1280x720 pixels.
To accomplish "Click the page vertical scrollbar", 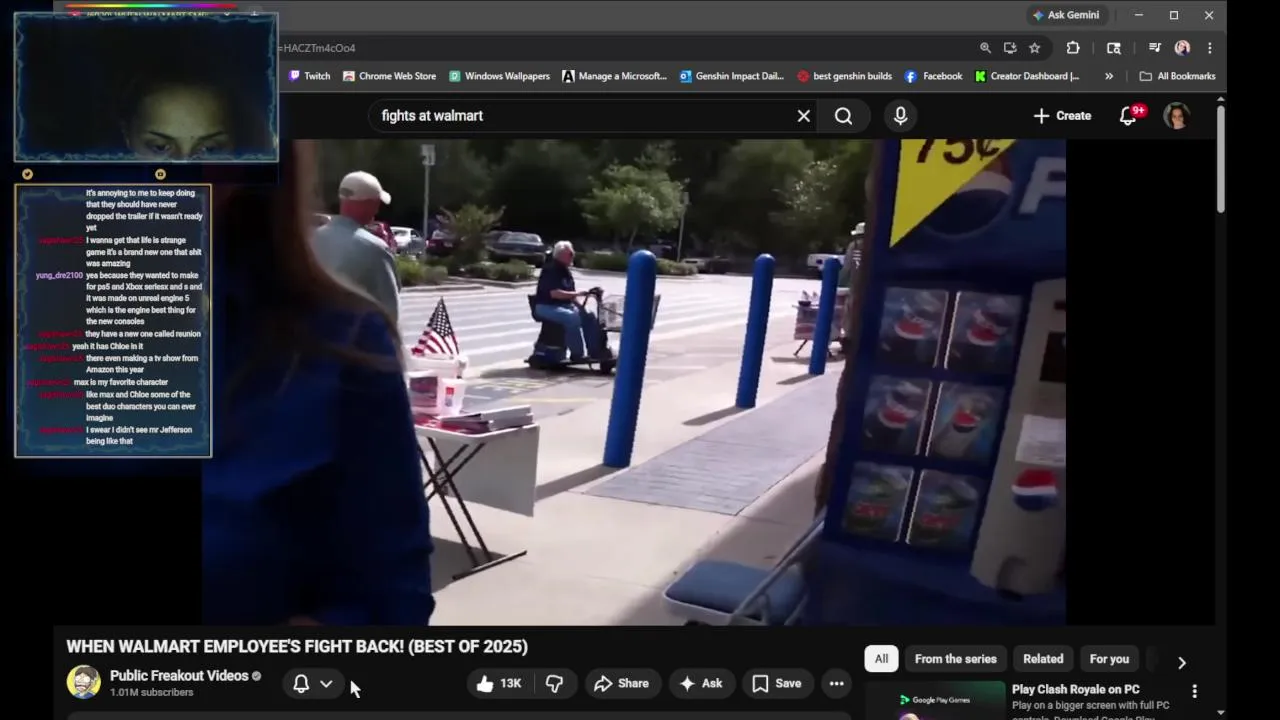I will tap(1220, 158).
